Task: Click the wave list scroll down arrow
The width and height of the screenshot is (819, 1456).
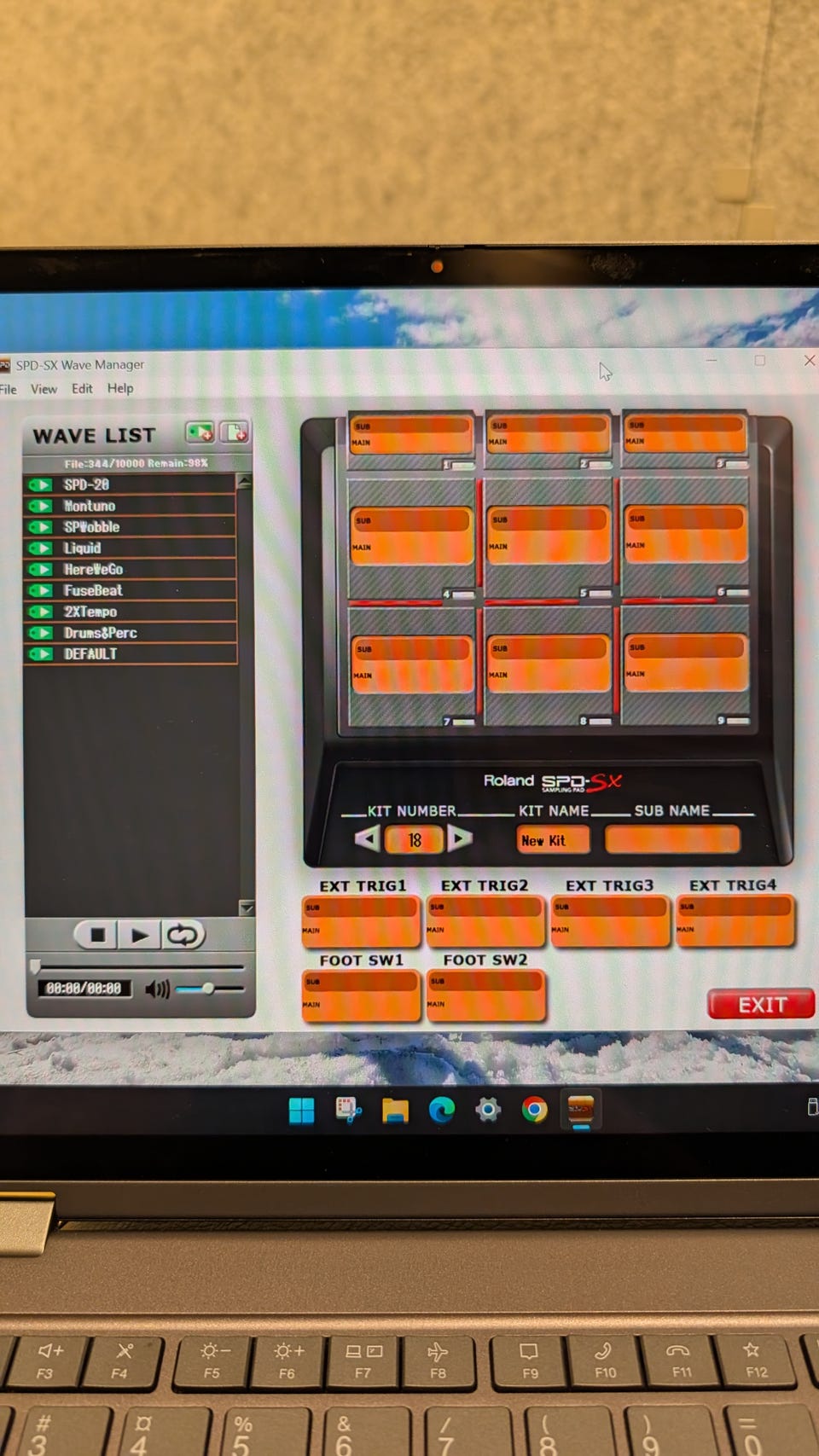Action: click(246, 908)
